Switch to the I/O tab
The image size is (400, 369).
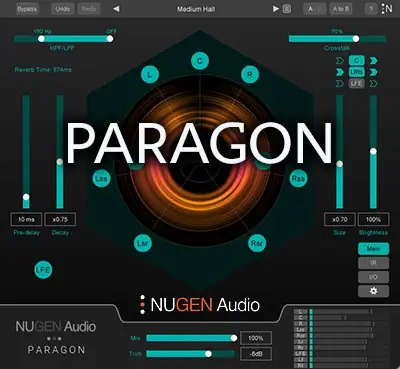click(x=373, y=277)
